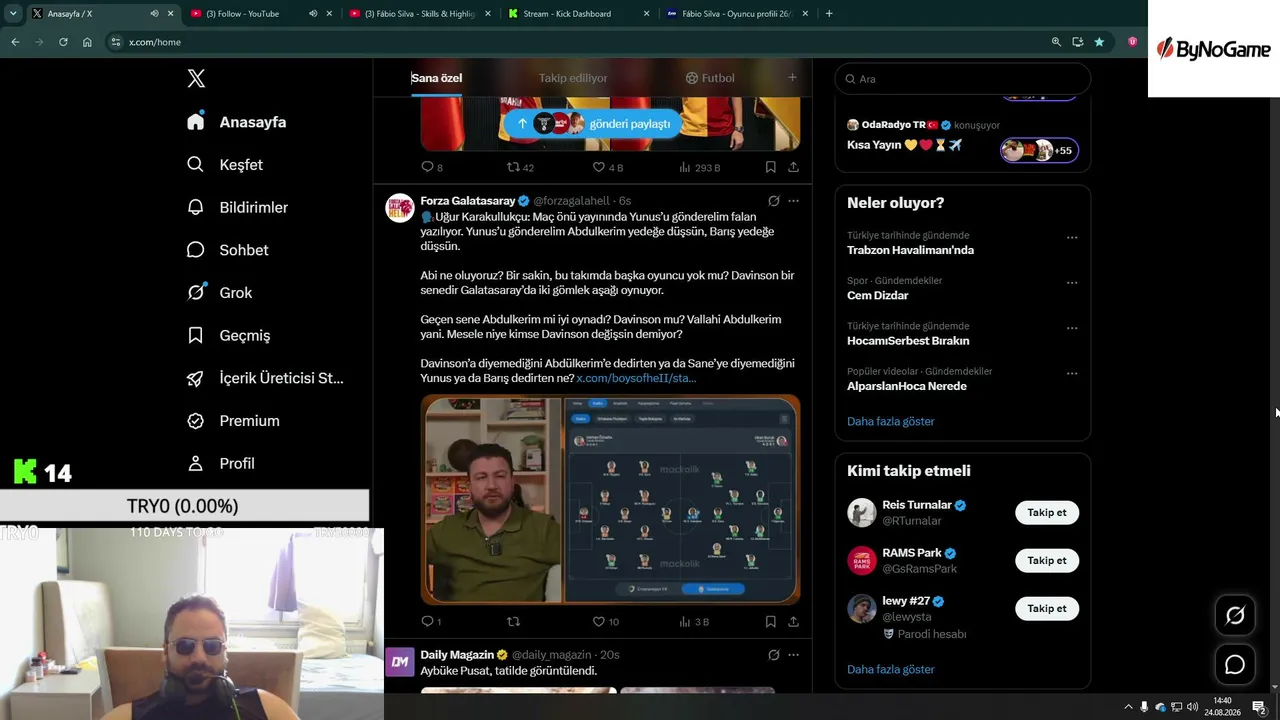The width and height of the screenshot is (1280, 720).
Task: Open the Premium badge icon
Action: click(196, 421)
